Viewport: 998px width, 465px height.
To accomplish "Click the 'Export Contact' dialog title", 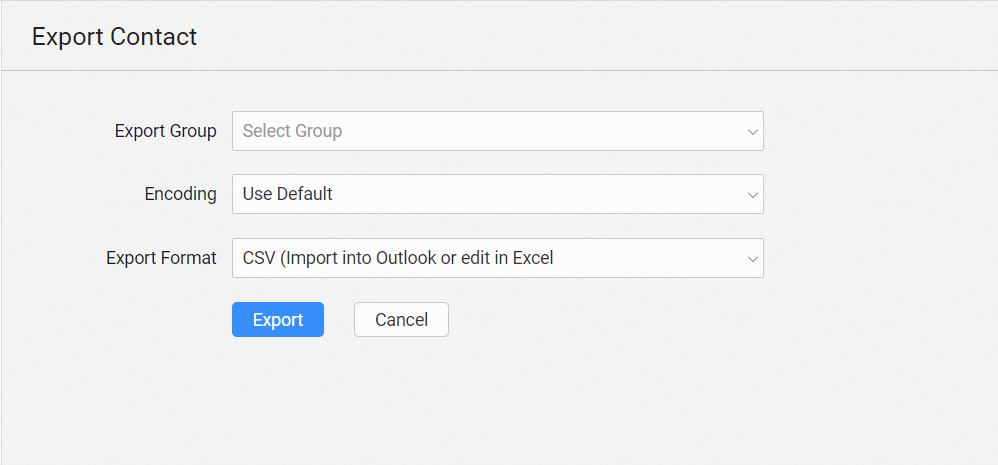I will pos(114,37).
